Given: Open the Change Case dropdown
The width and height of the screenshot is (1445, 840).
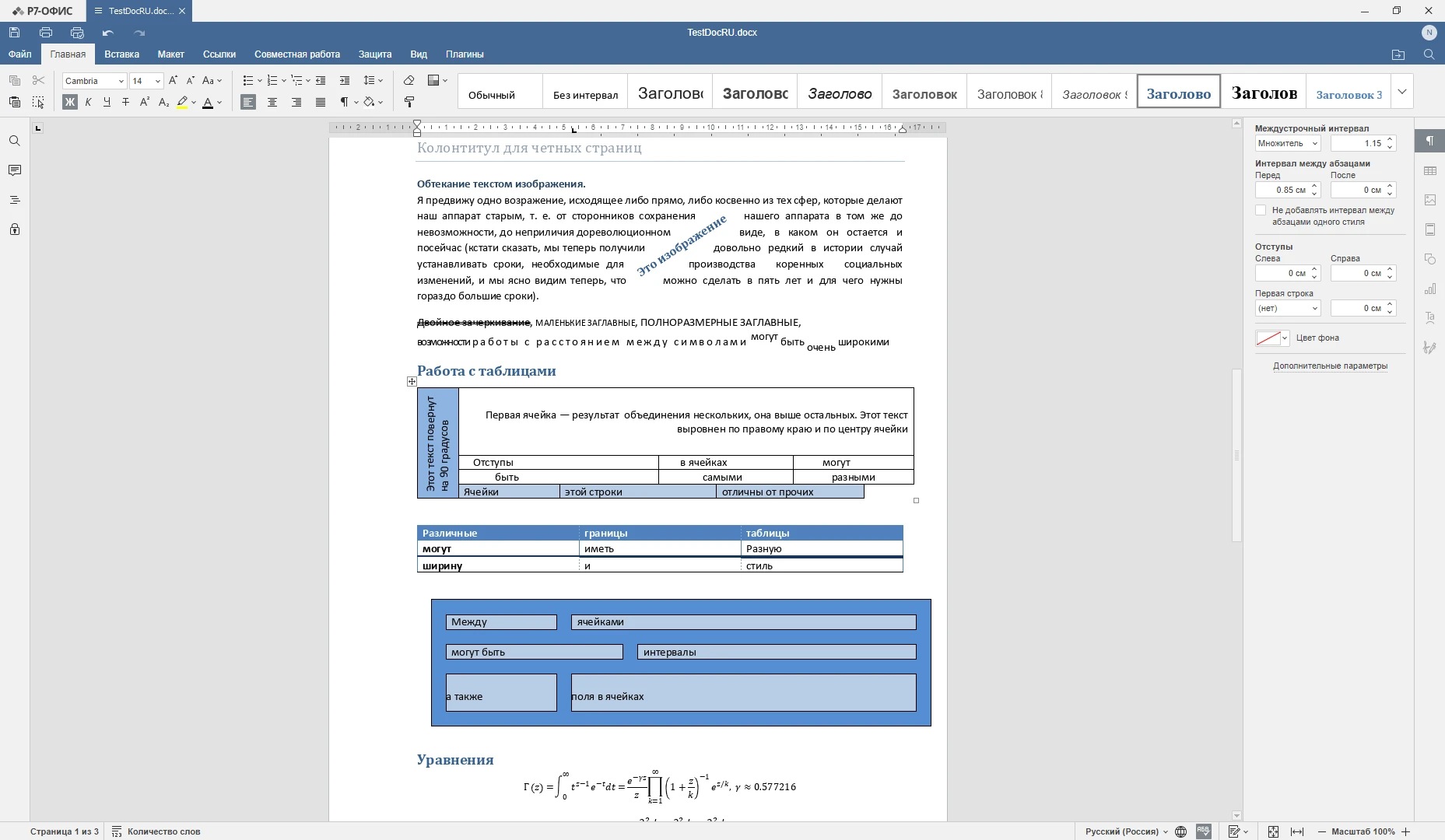Looking at the screenshot, I should click(x=212, y=80).
